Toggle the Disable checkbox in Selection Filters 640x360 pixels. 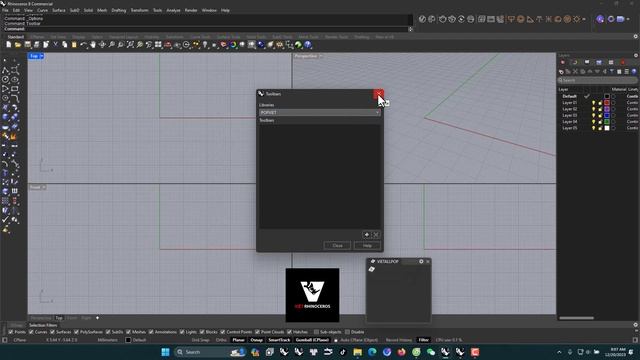[x=347, y=332]
